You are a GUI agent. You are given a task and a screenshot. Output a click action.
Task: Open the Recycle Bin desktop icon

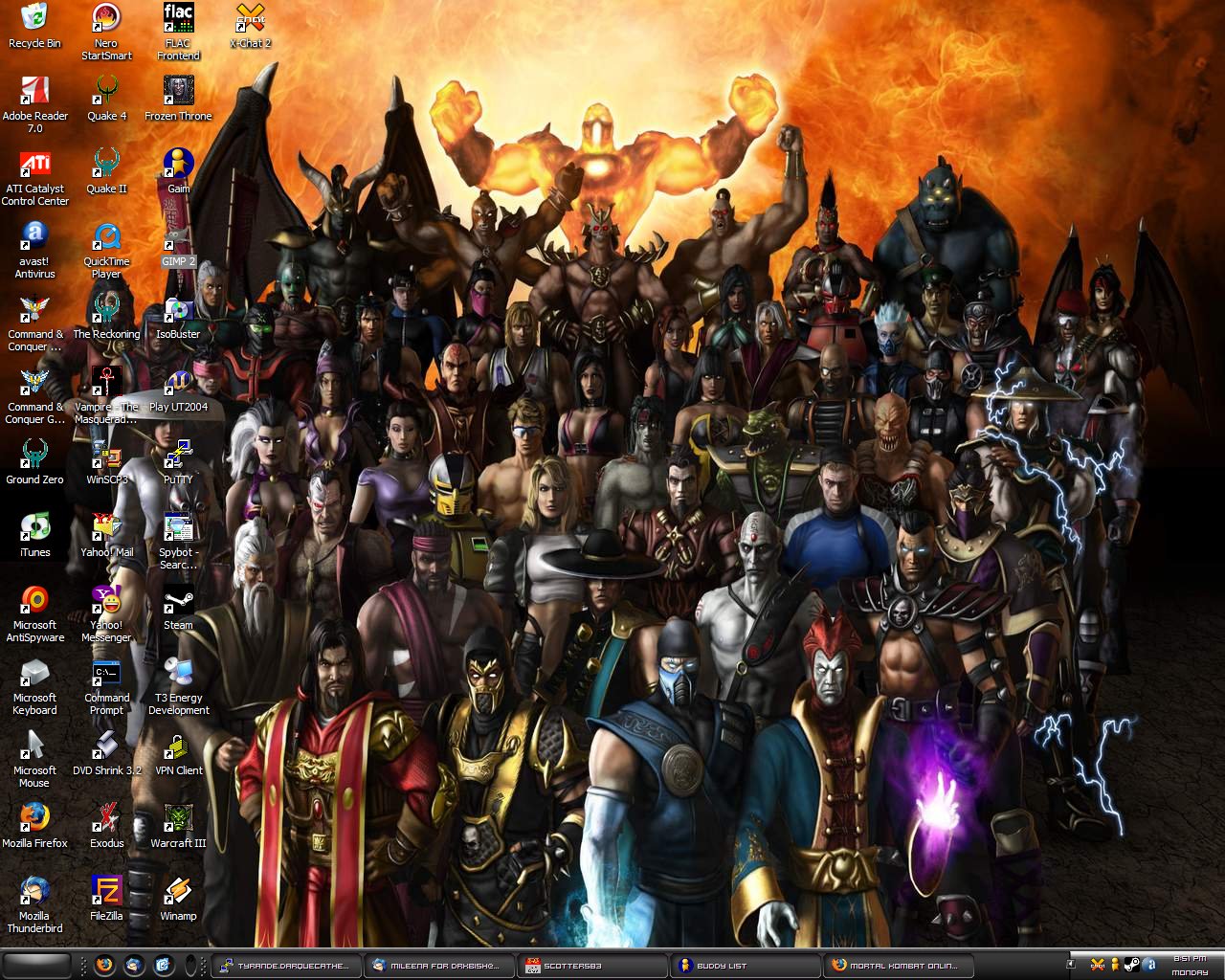34,26
